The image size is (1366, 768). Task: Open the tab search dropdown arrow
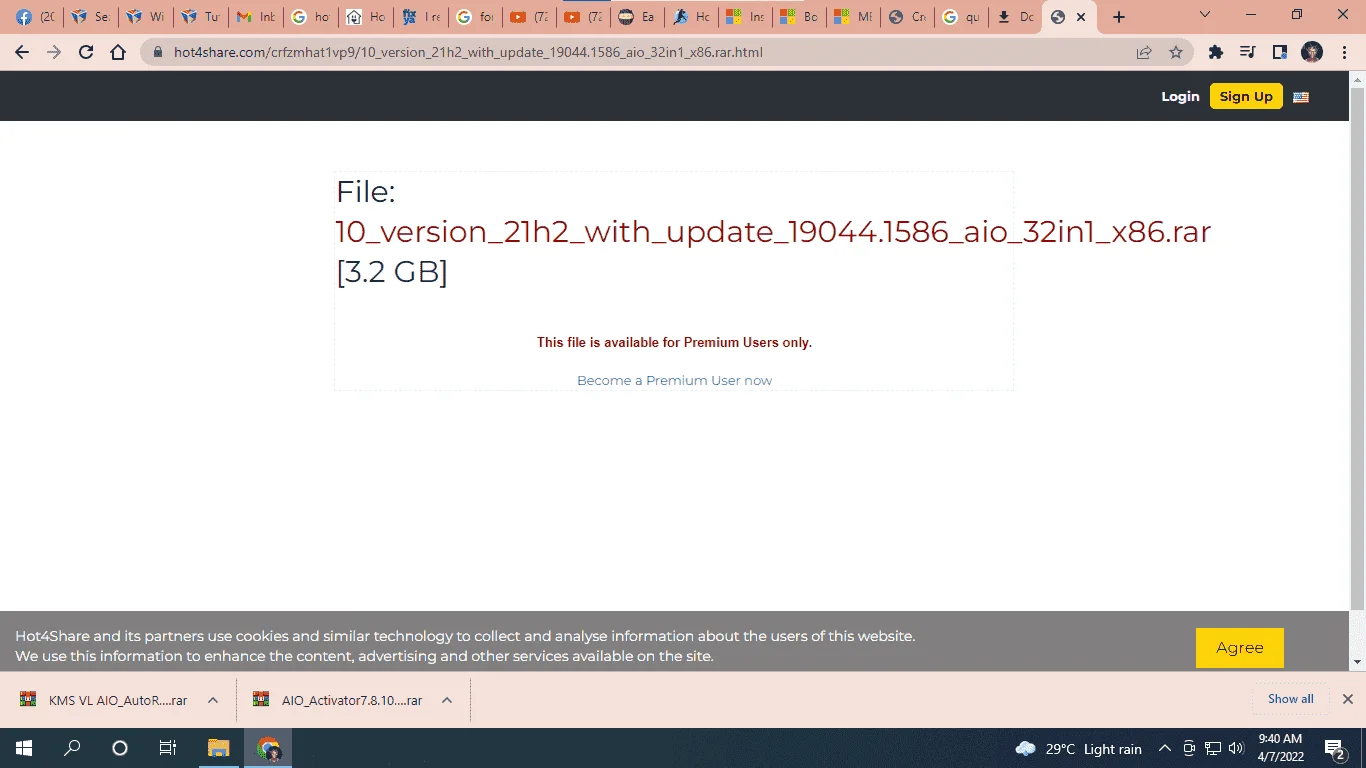[x=1205, y=15]
